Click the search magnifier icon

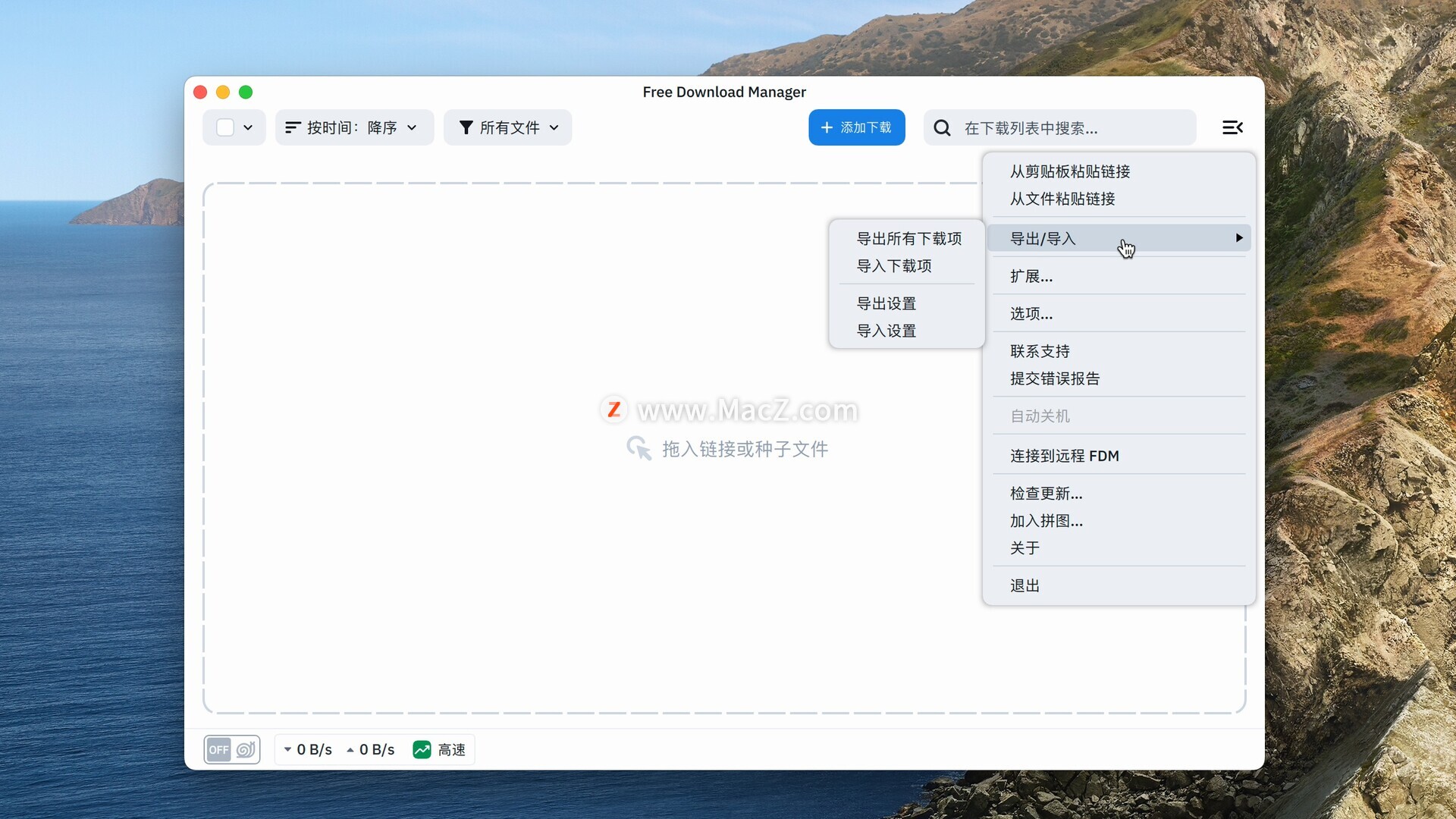942,128
